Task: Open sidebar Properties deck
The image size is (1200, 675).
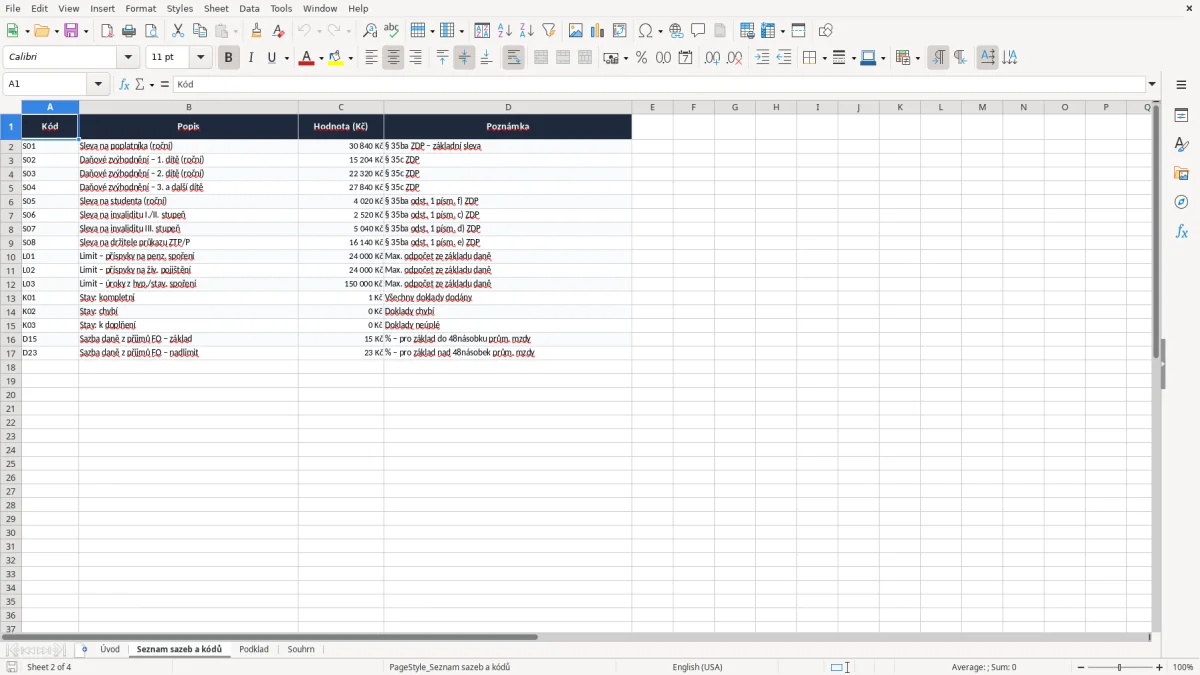Action: (1181, 116)
